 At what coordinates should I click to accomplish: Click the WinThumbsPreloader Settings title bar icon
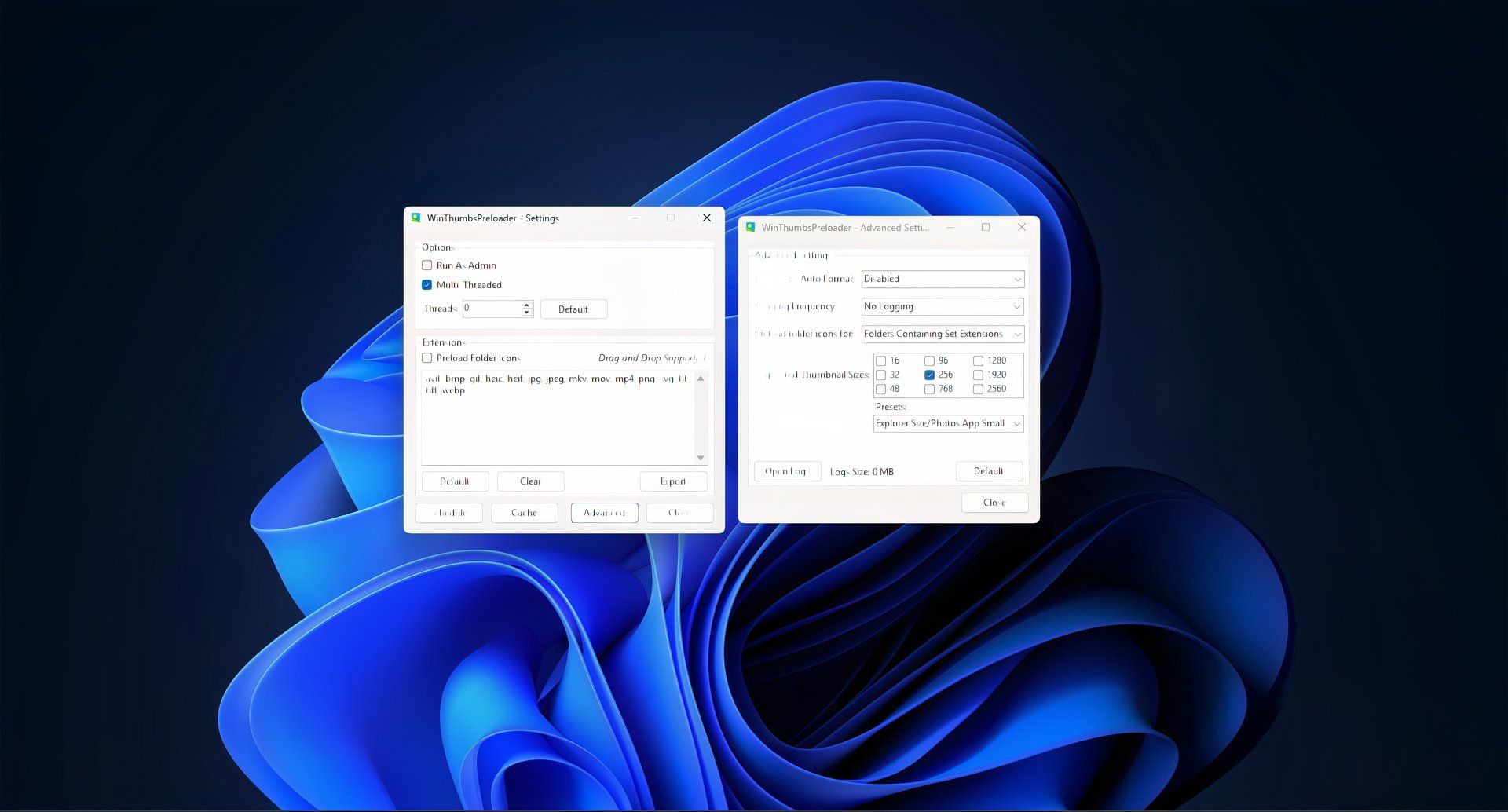[416, 218]
